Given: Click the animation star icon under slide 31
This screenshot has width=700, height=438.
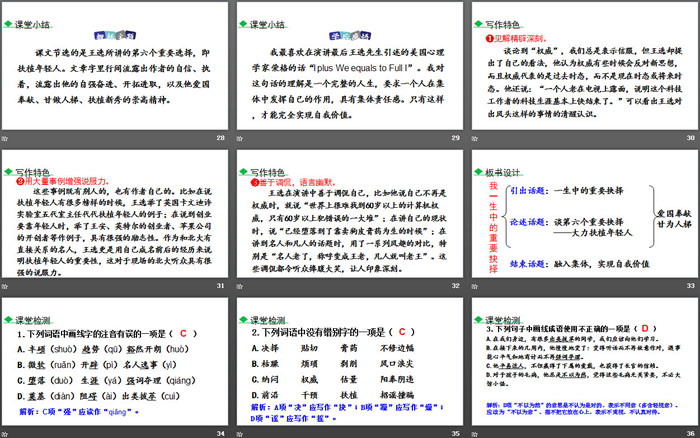Looking at the screenshot, I should [x=5, y=286].
